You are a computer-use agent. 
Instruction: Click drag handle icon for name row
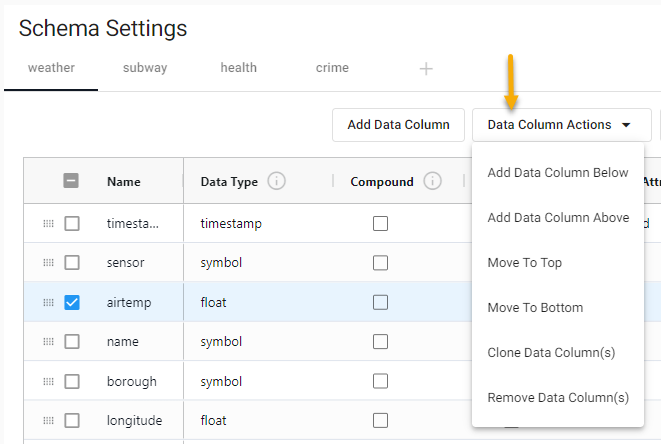point(48,342)
